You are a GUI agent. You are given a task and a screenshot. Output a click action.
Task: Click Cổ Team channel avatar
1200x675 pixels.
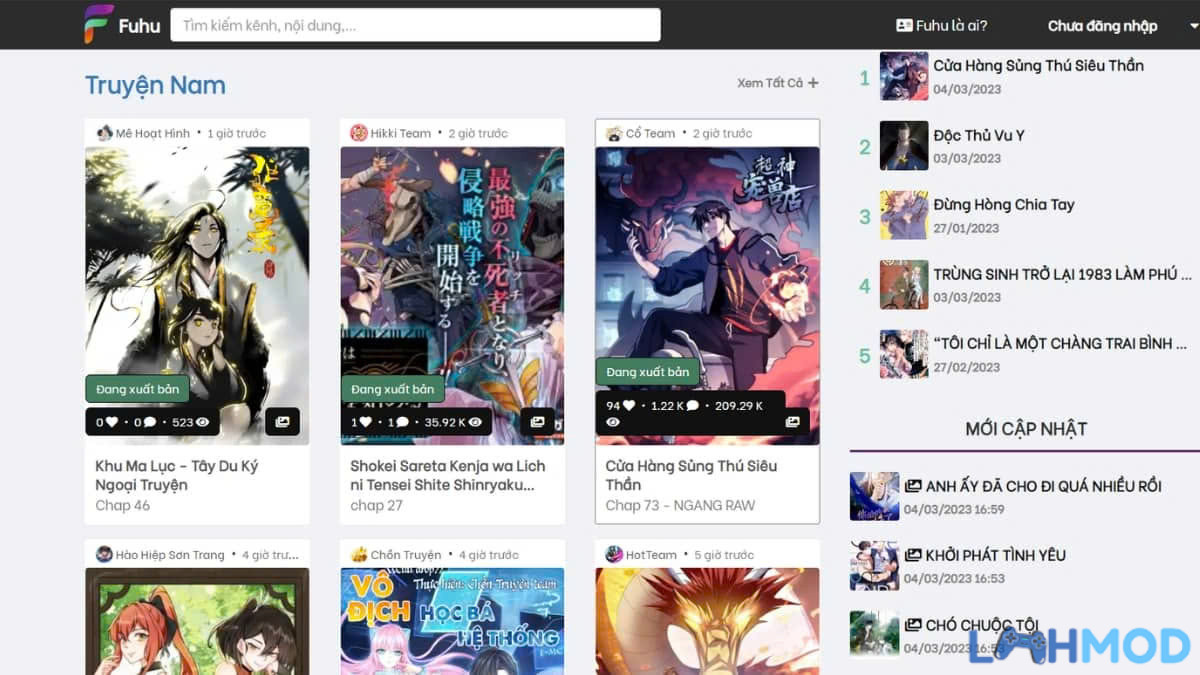click(x=614, y=133)
